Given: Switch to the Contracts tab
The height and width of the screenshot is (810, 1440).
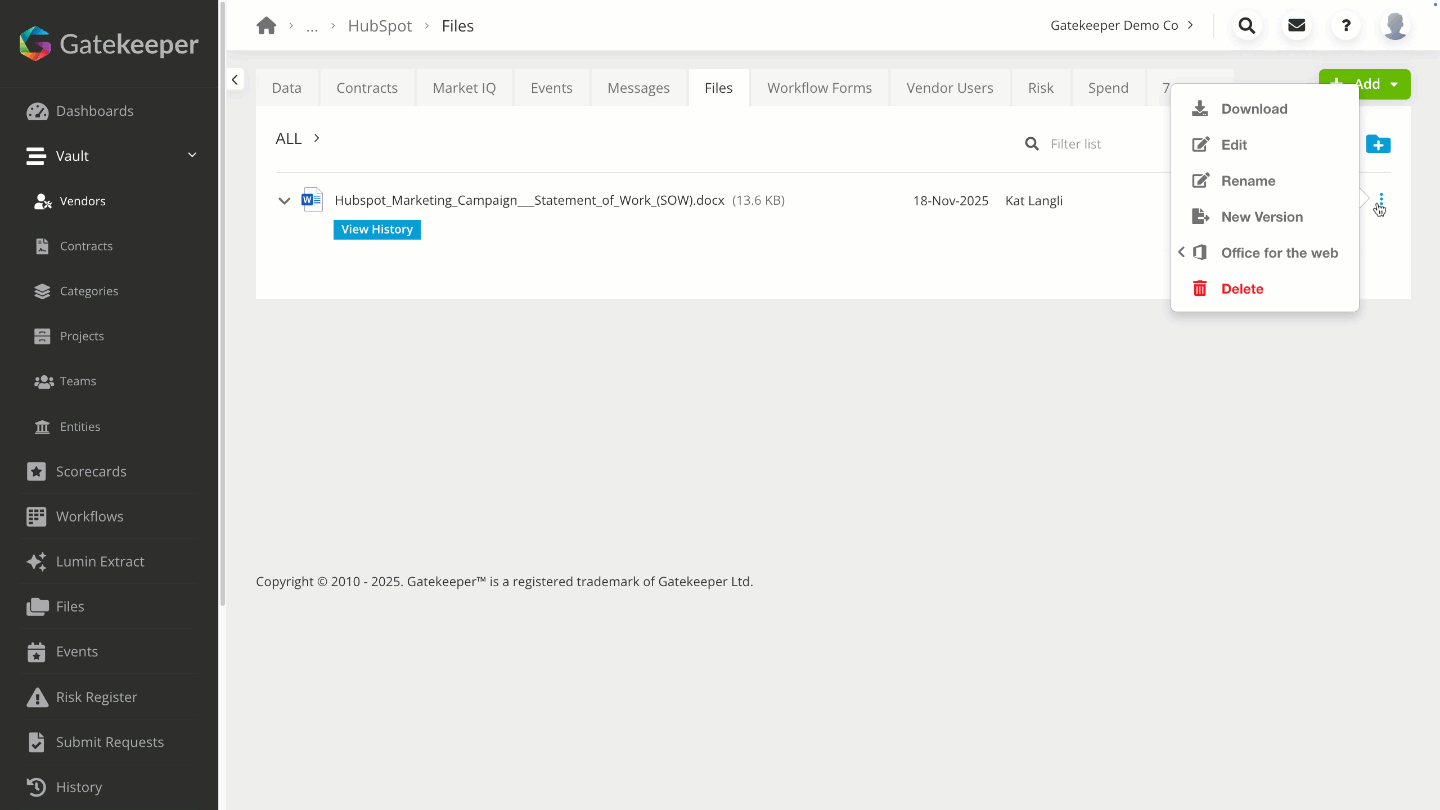Looking at the screenshot, I should (x=367, y=88).
